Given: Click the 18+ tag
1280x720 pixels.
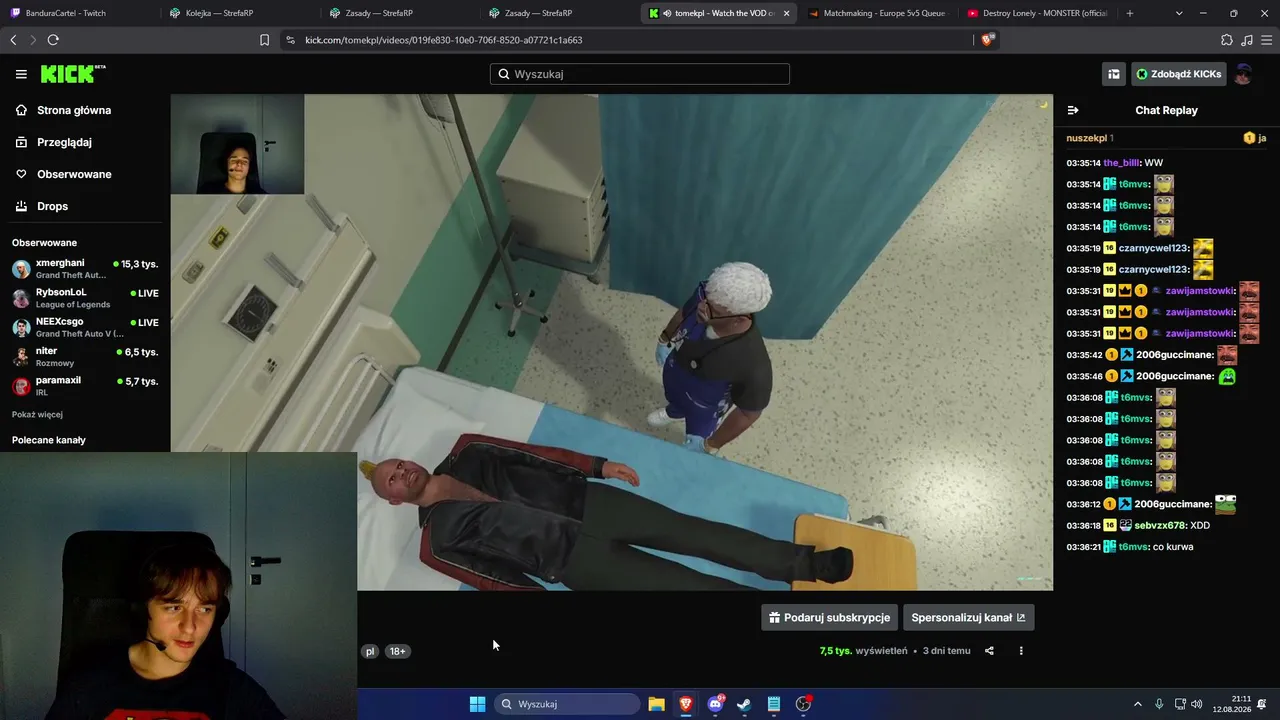Looking at the screenshot, I should click(398, 651).
